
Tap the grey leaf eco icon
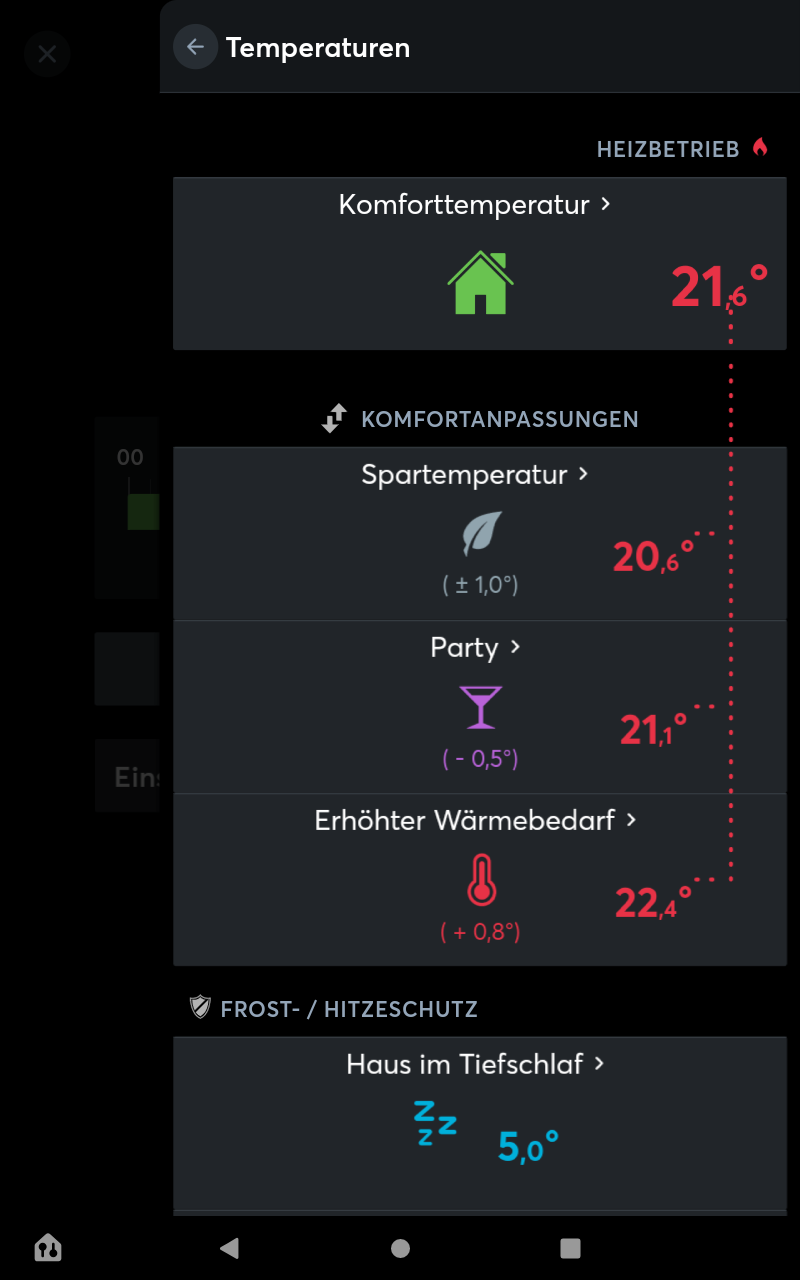point(481,534)
